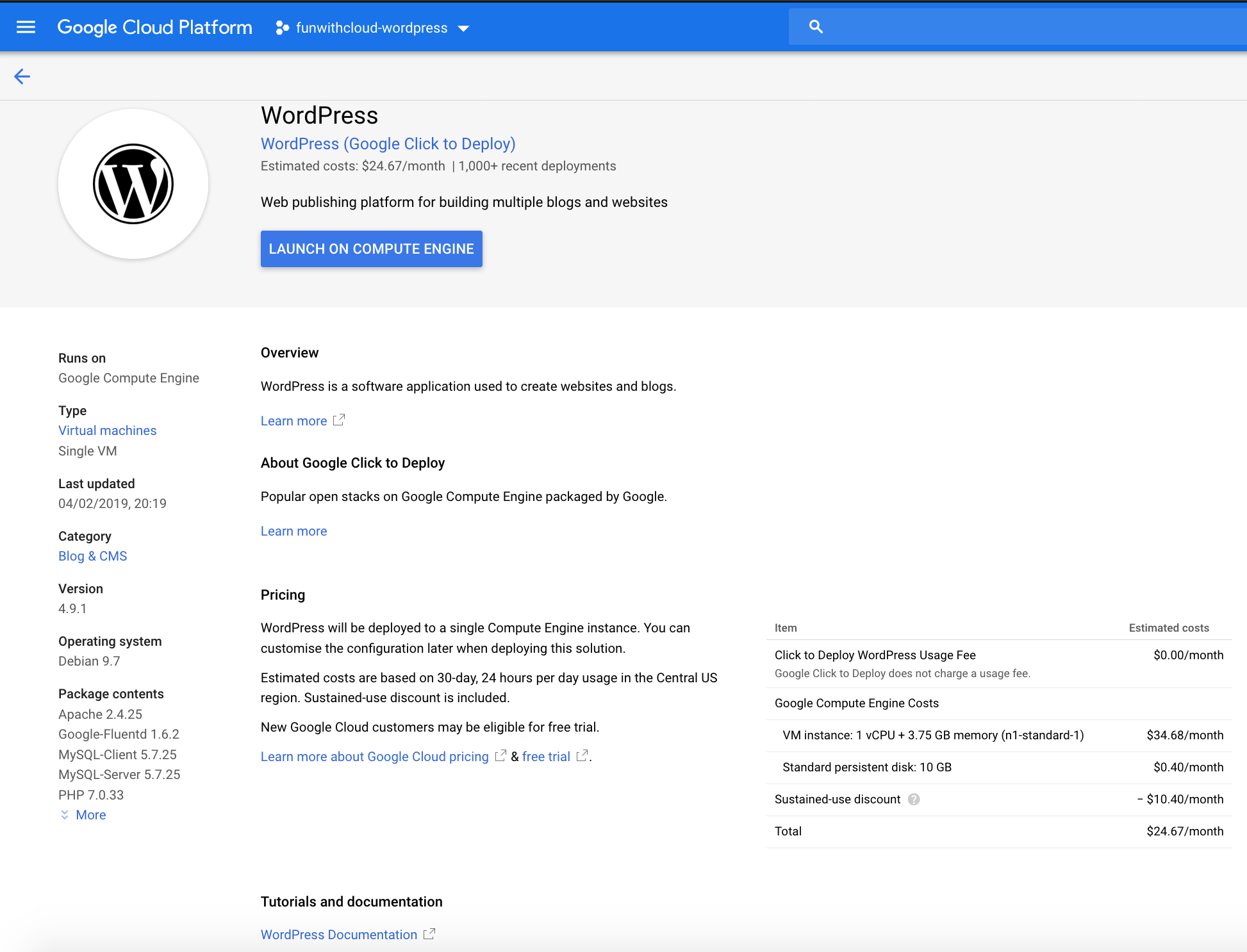Click the WordPress logo thumbnail
Viewport: 1247px width, 952px height.
tap(133, 185)
